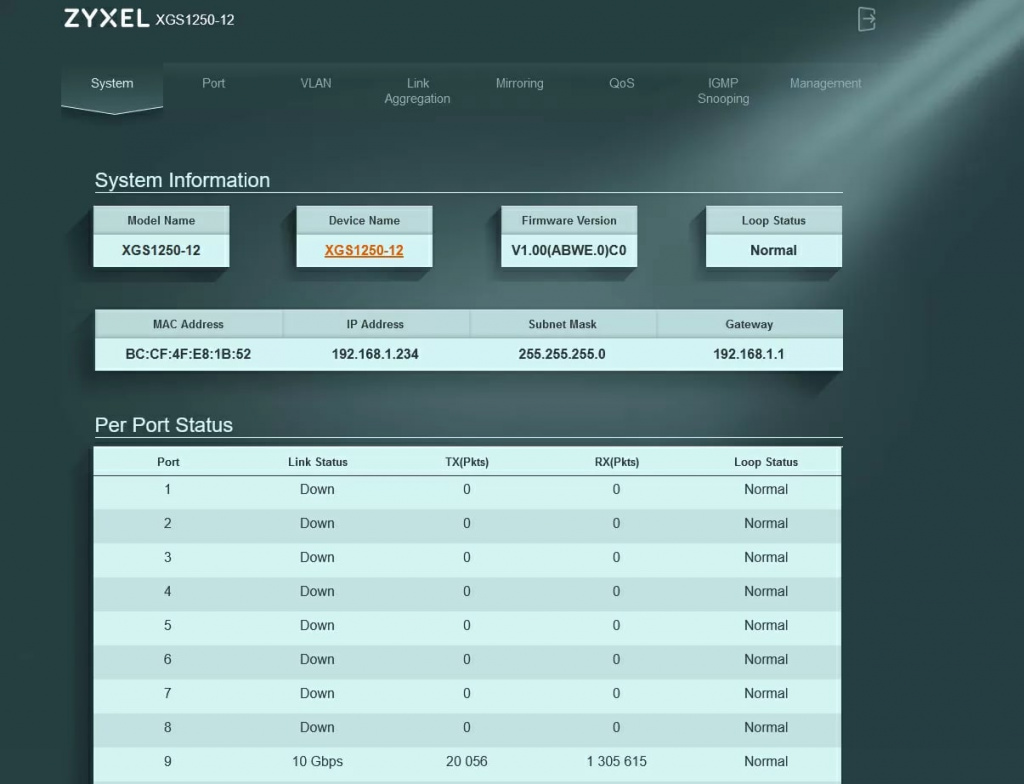This screenshot has width=1024, height=784.
Task: Click the Link Status column header
Action: [317, 462]
